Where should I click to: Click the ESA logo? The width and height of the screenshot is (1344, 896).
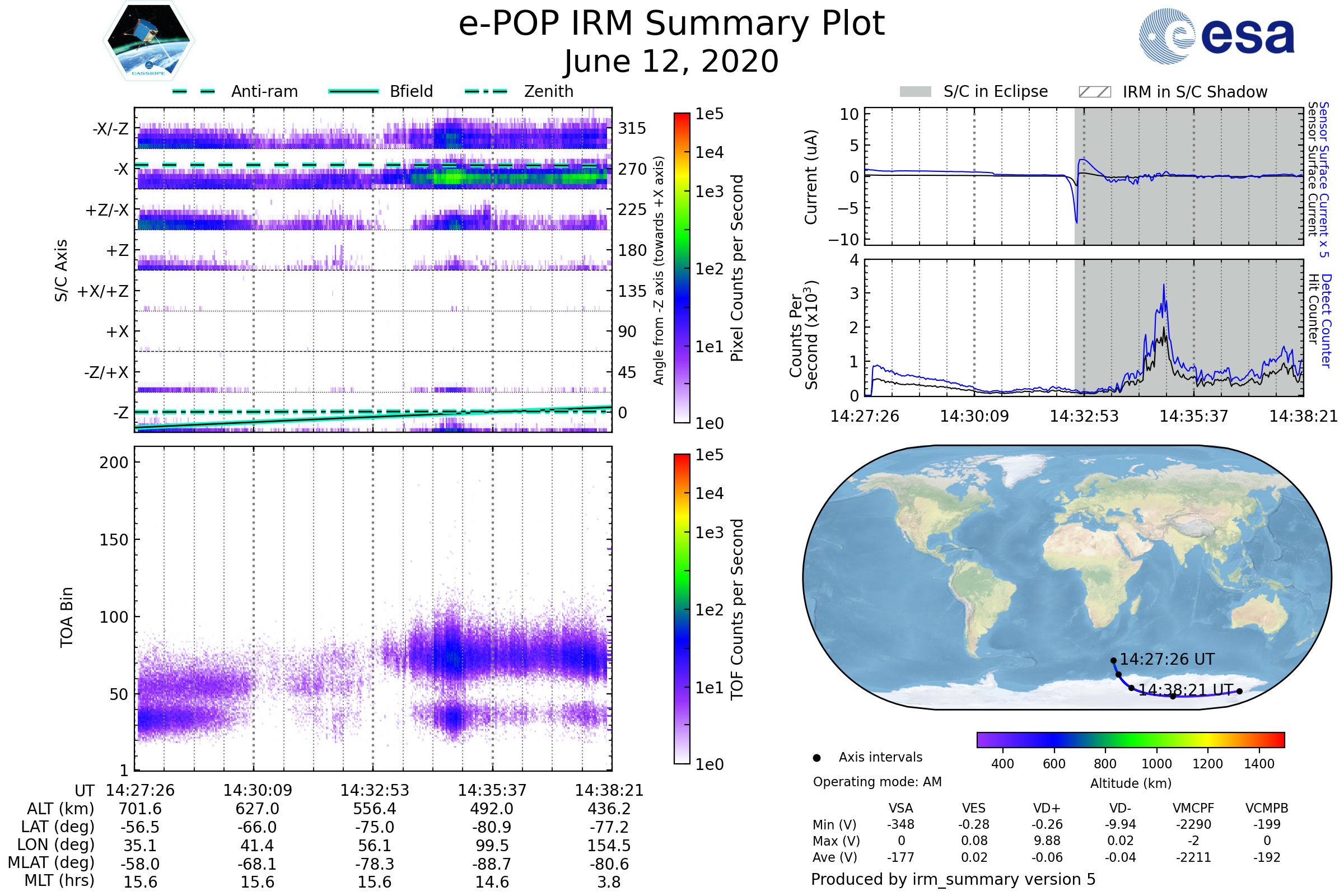click(x=1217, y=36)
